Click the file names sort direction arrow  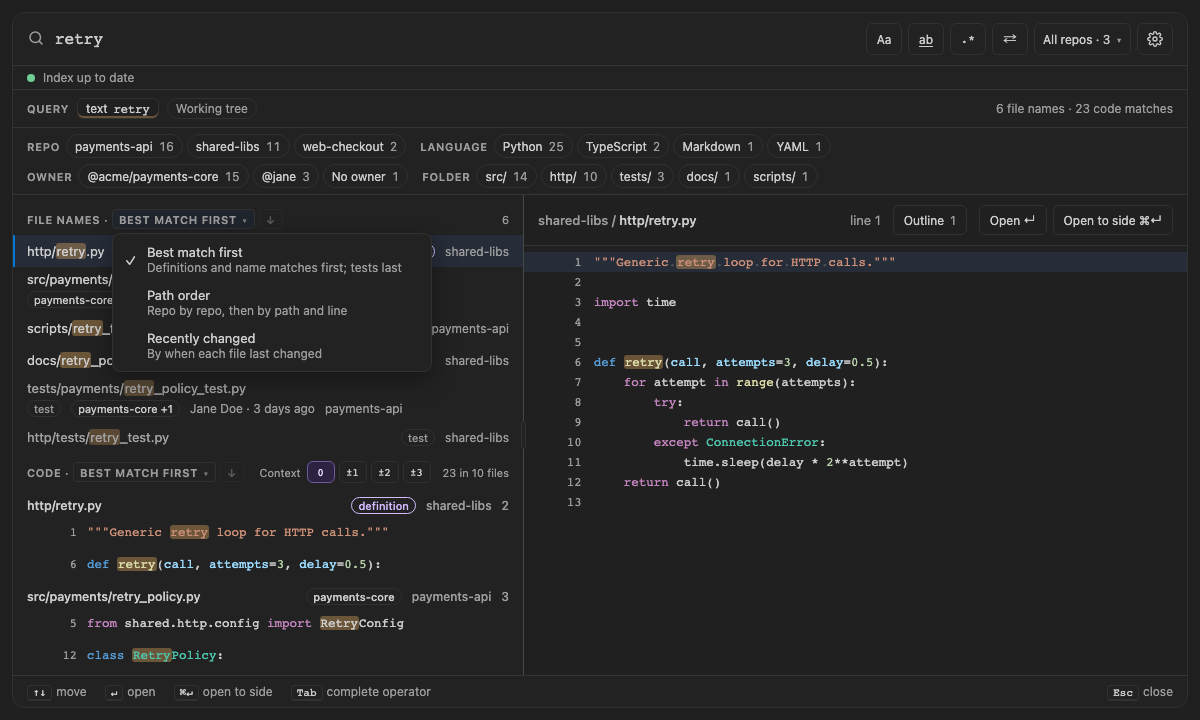pos(271,220)
